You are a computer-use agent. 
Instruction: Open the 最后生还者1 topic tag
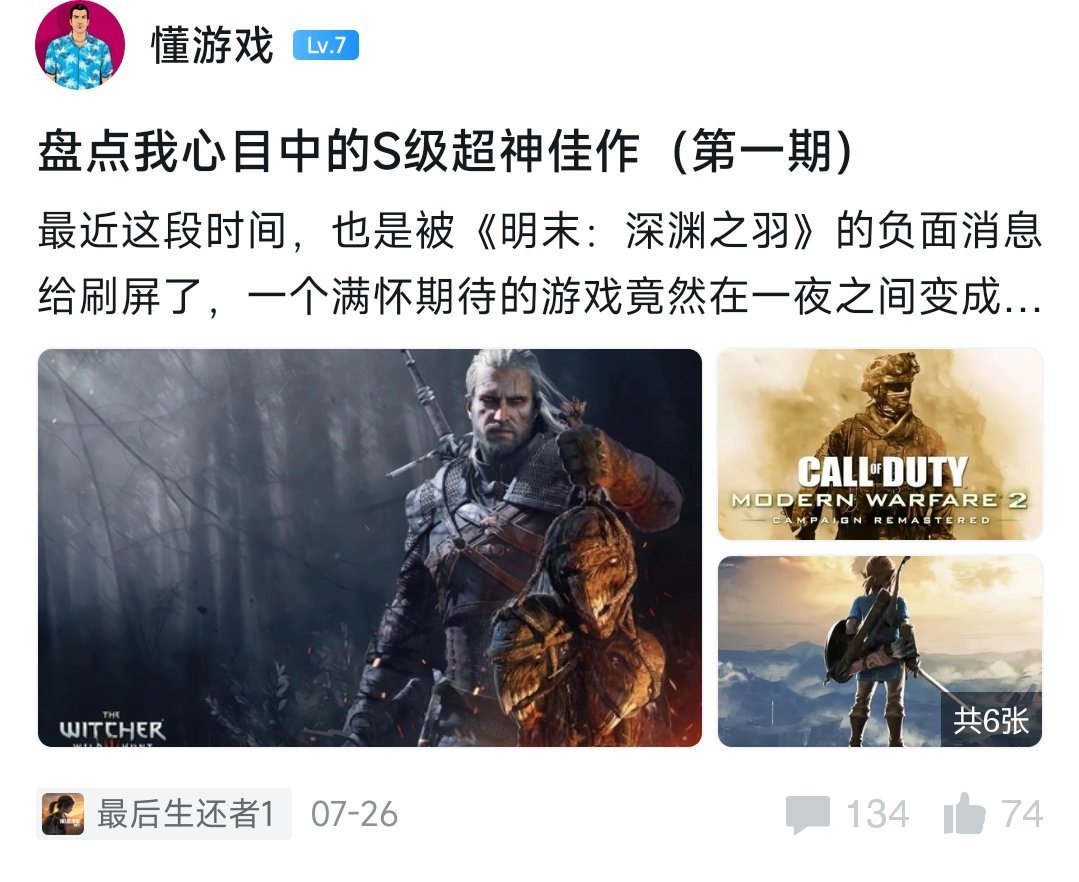pyautogui.click(x=164, y=814)
